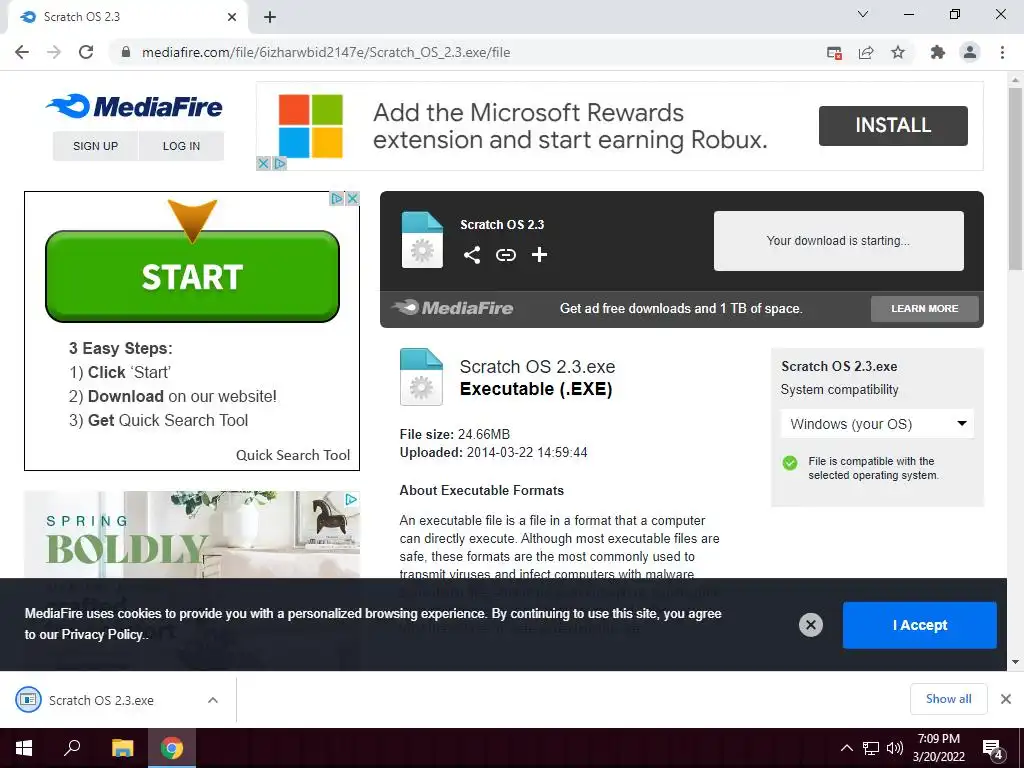Click the MediaFire logo
This screenshot has width=1024, height=768.
pyautogui.click(x=135, y=106)
